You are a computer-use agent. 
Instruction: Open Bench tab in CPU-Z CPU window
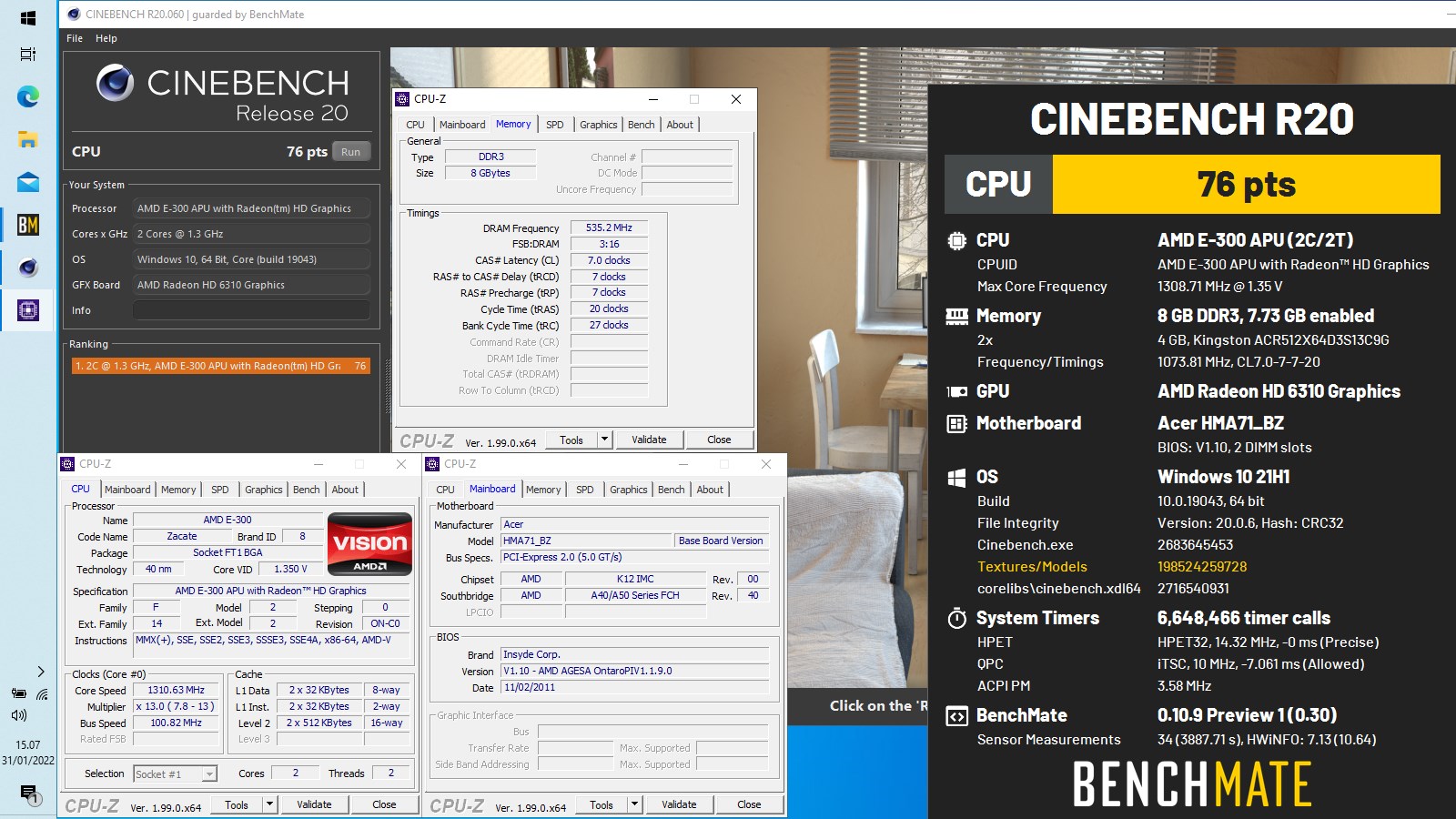(307, 490)
